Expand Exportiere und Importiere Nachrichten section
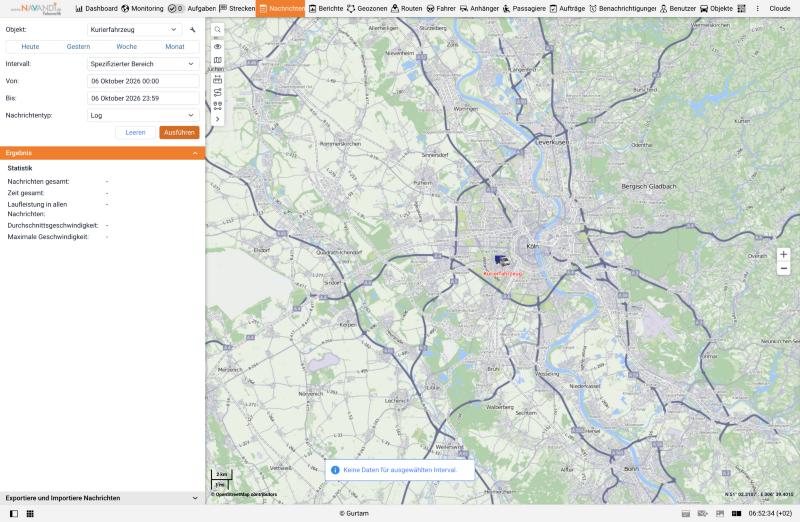 (102, 498)
